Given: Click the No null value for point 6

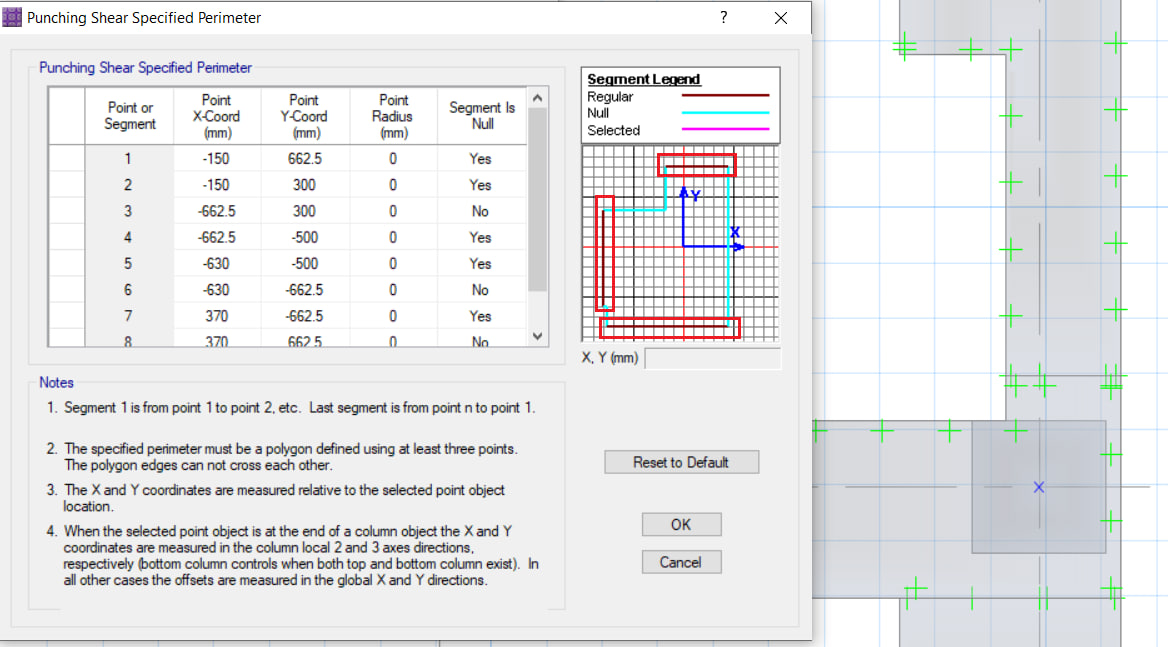Looking at the screenshot, I should (x=481, y=290).
